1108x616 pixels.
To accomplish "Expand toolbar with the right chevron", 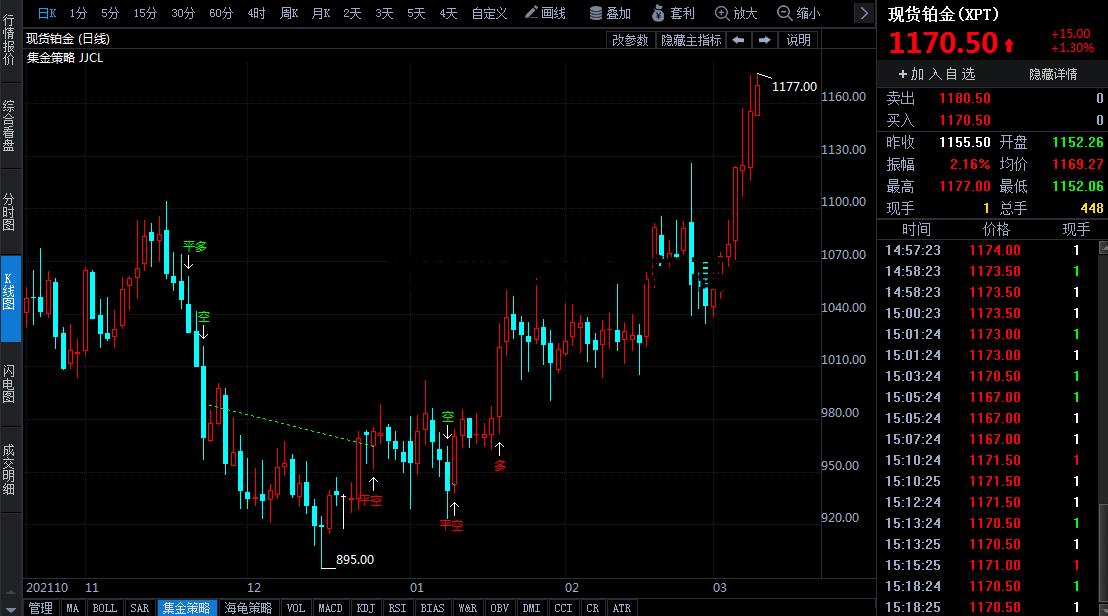I will 864,13.
